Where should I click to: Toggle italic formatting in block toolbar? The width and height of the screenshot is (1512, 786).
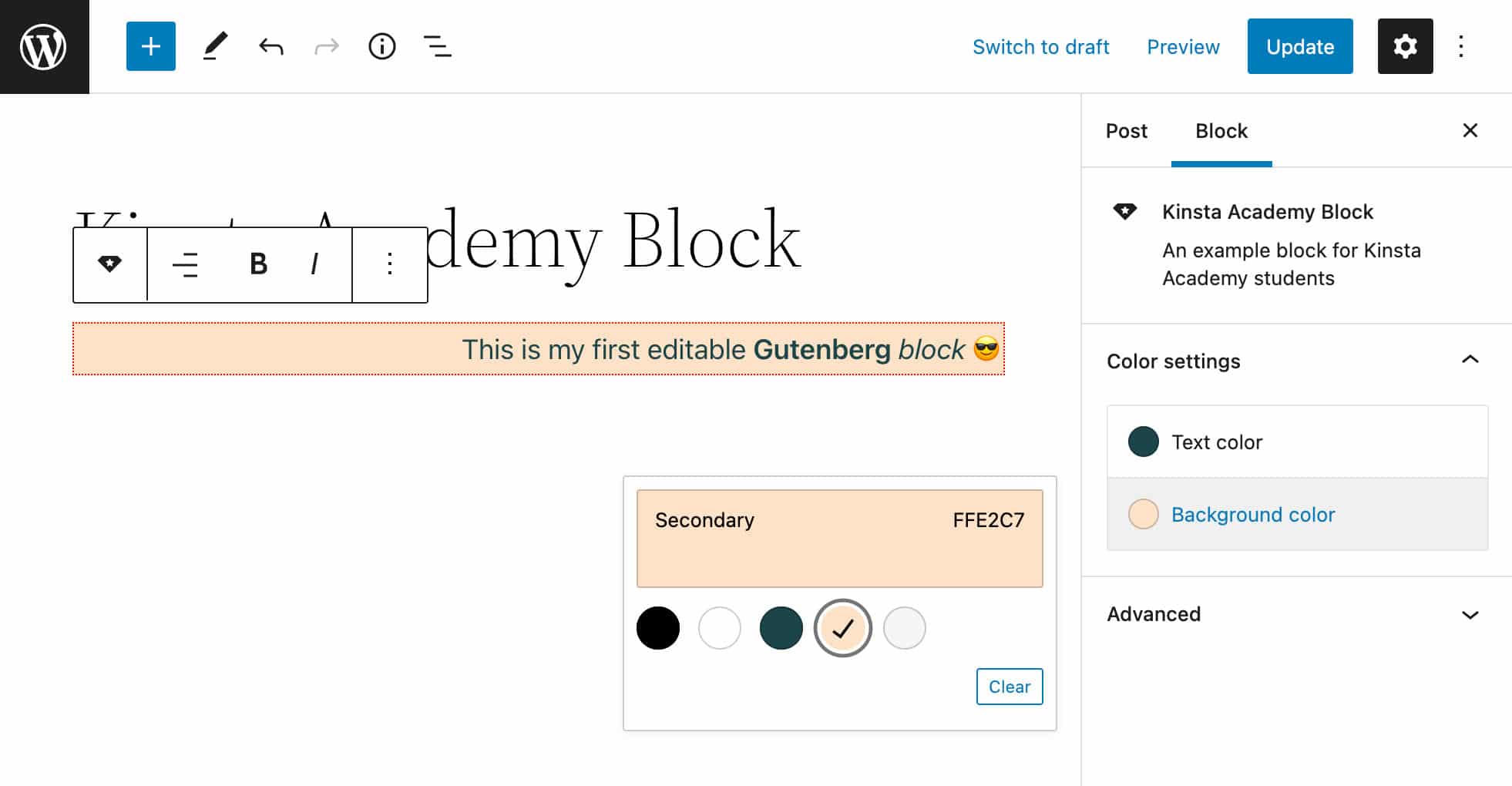point(314,264)
